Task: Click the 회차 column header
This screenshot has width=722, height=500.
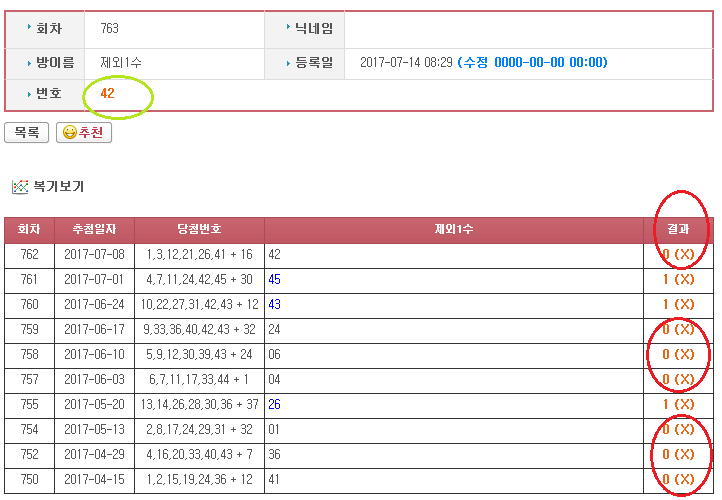Action: (30, 230)
